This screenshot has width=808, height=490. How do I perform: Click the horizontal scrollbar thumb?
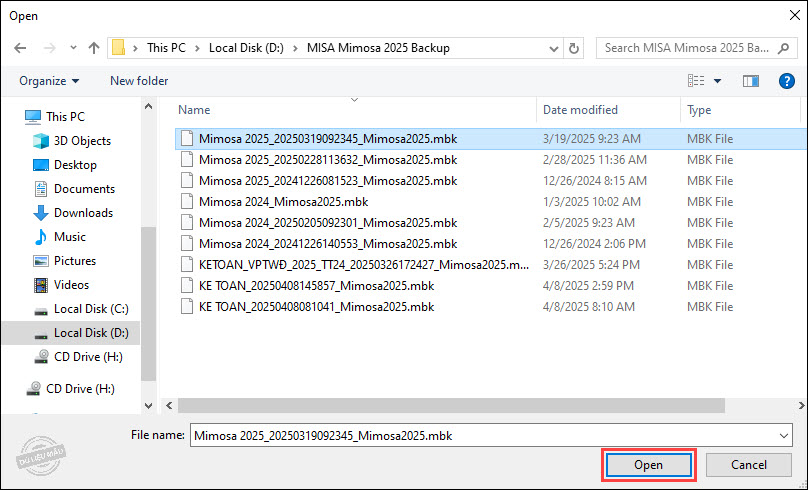point(451,406)
